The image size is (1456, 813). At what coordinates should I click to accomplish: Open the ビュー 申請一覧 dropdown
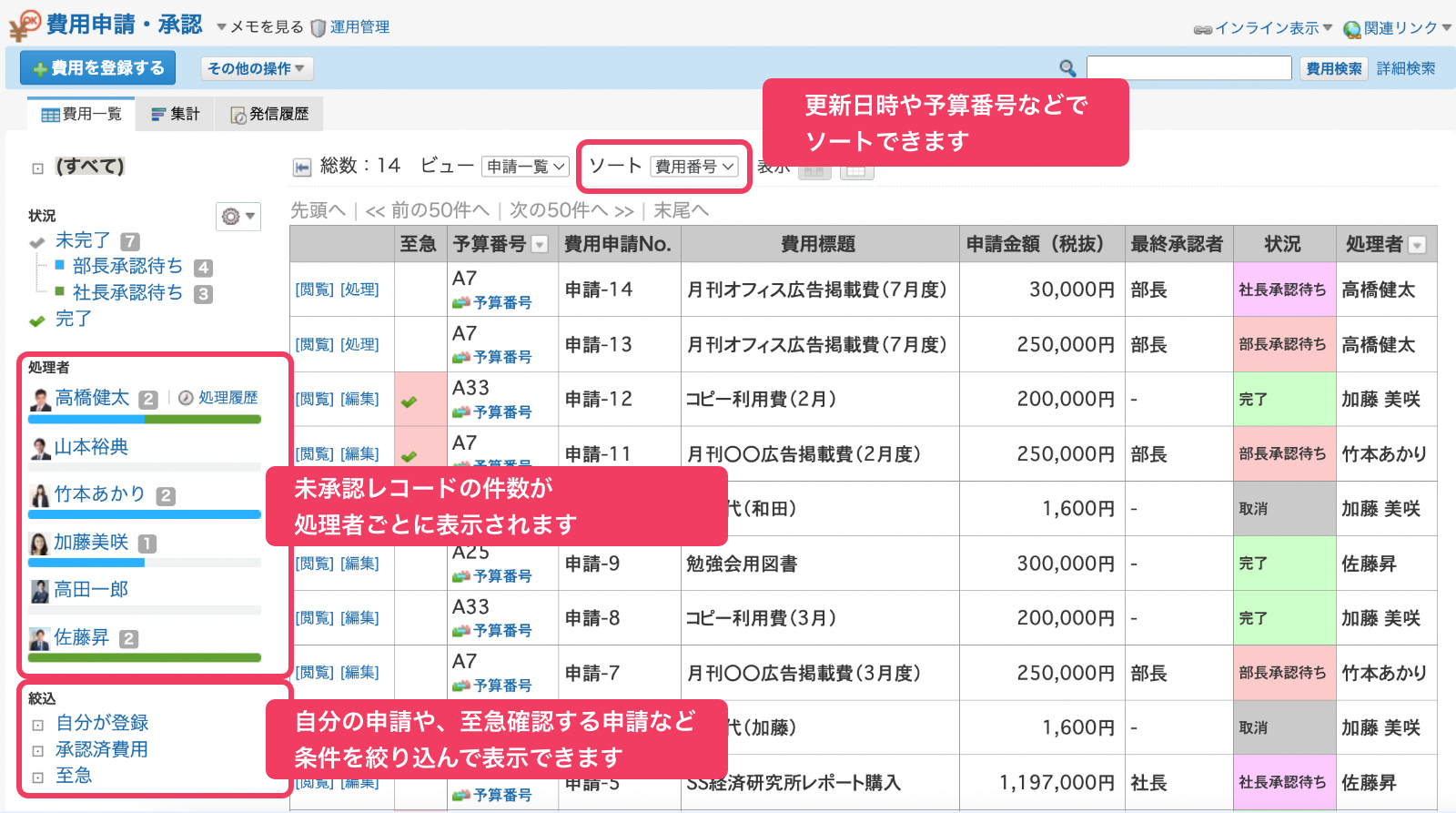click(525, 167)
